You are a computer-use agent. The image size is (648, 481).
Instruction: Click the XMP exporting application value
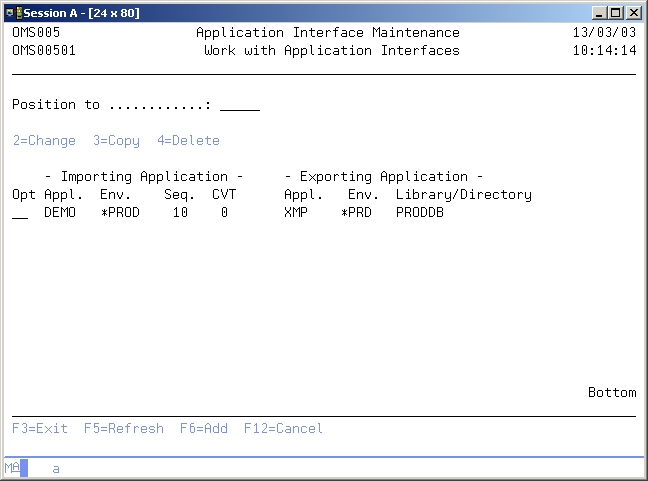coord(296,213)
